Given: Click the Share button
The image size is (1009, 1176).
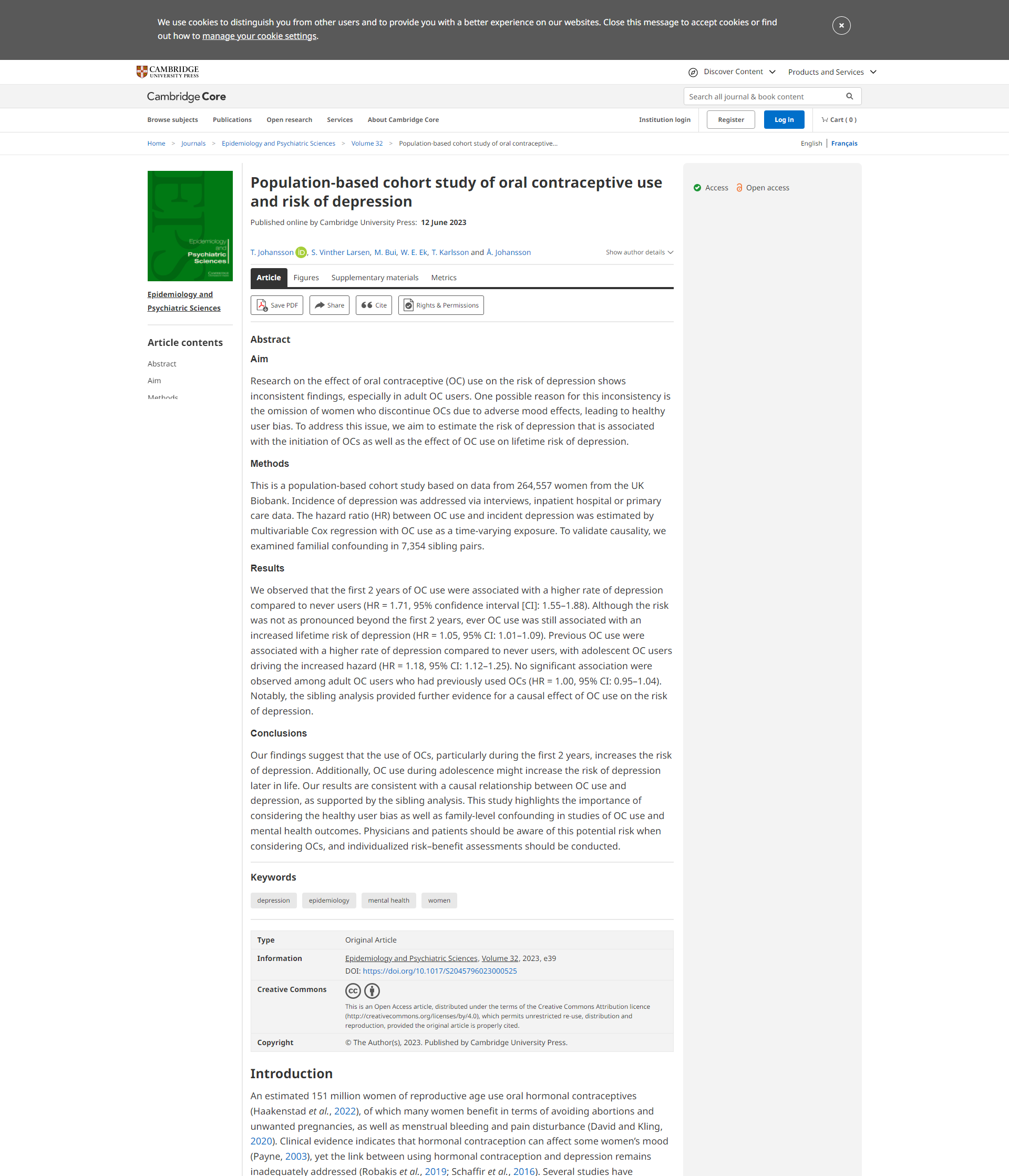Looking at the screenshot, I should (x=329, y=305).
